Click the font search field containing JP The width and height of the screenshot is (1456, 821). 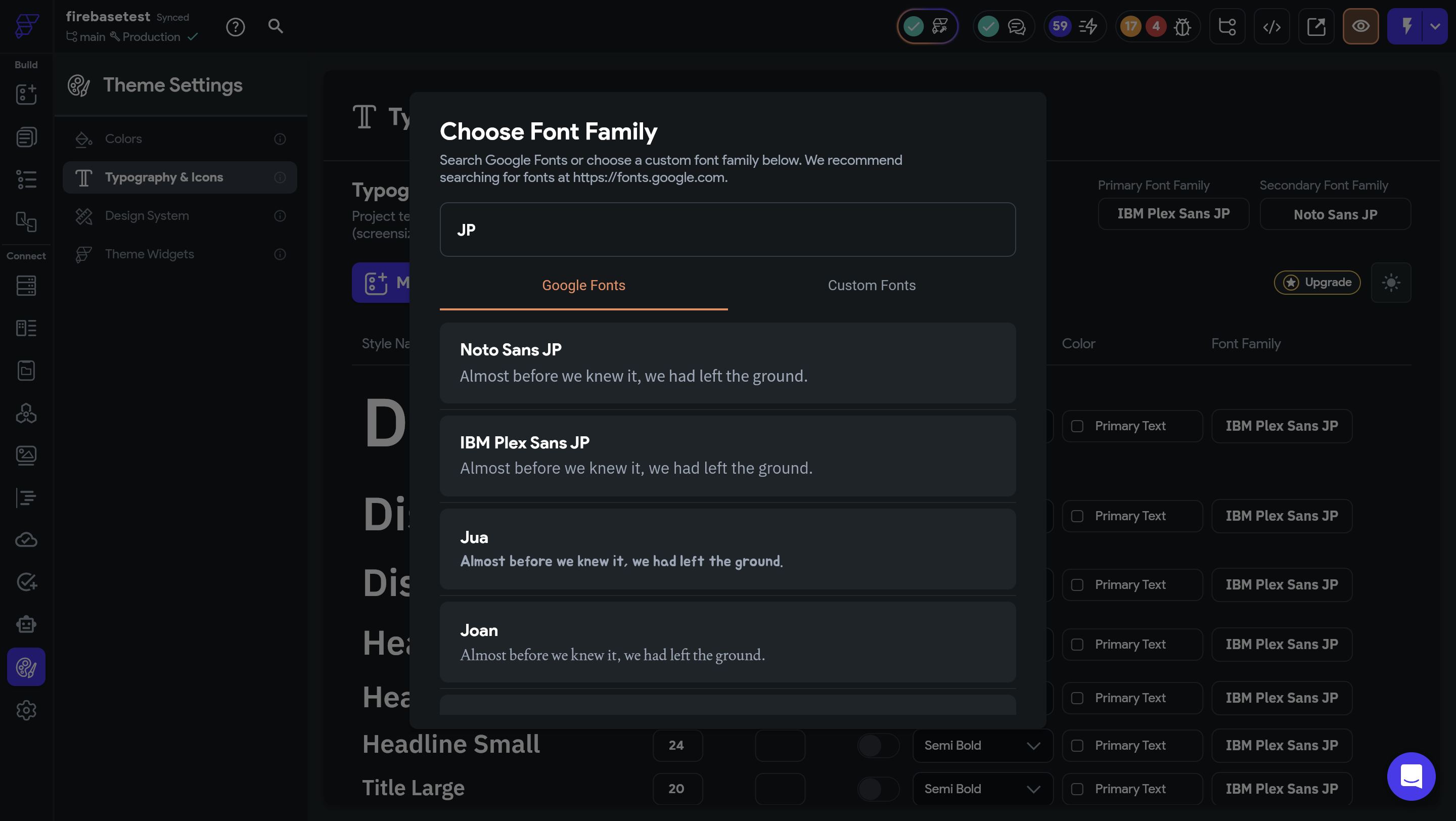coord(727,230)
